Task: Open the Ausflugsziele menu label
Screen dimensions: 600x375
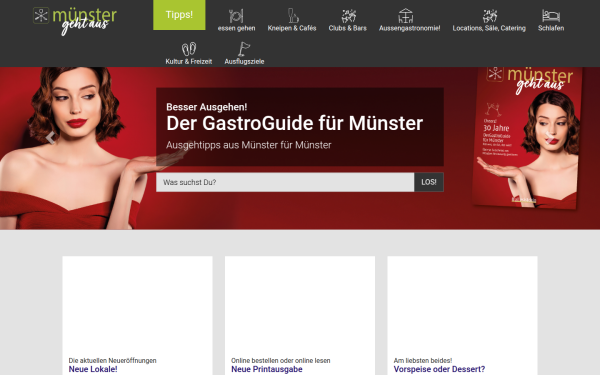Action: click(x=244, y=62)
